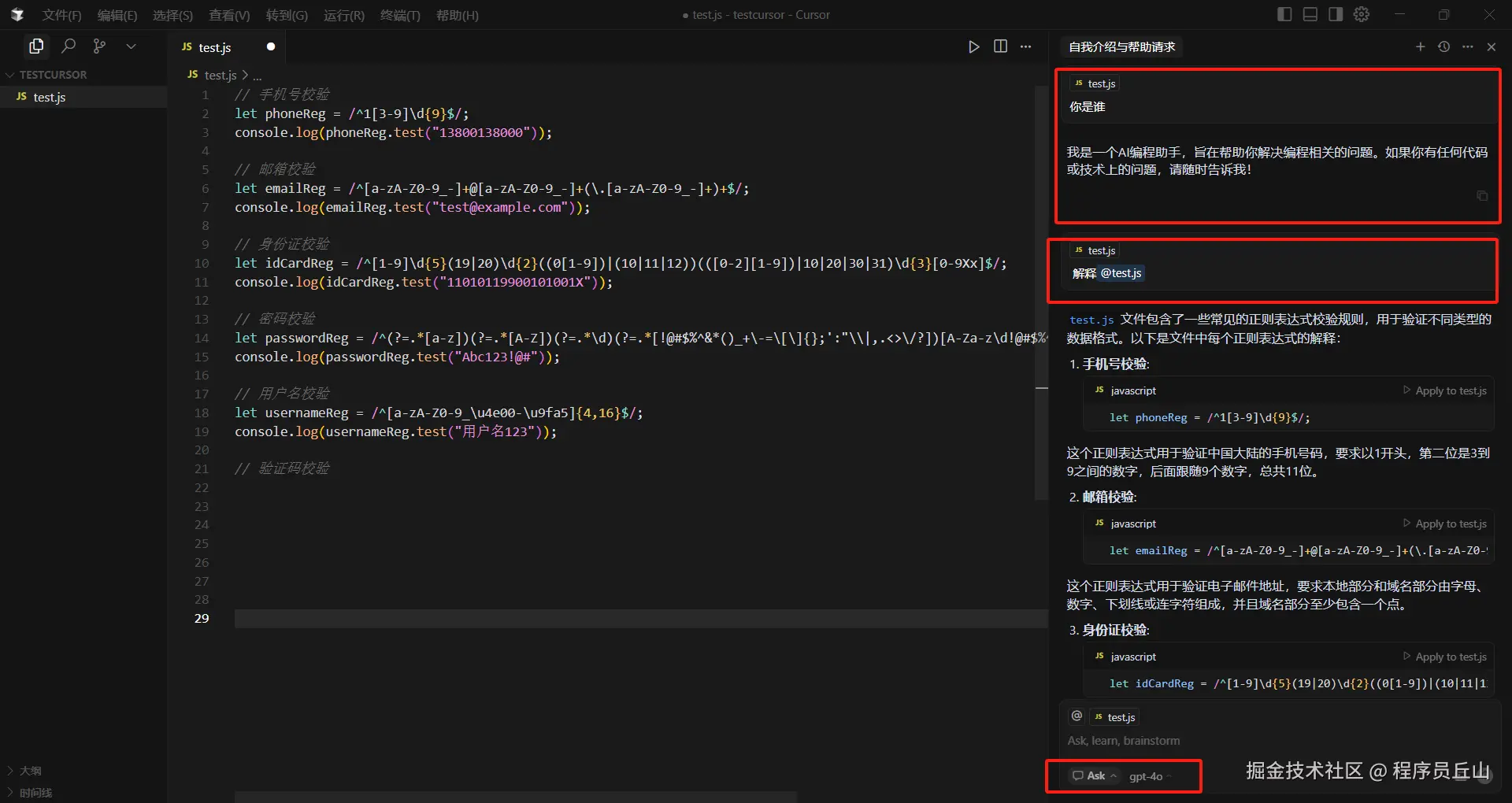Click unsaved dot on test.js tab
The image size is (1512, 803).
click(271, 46)
